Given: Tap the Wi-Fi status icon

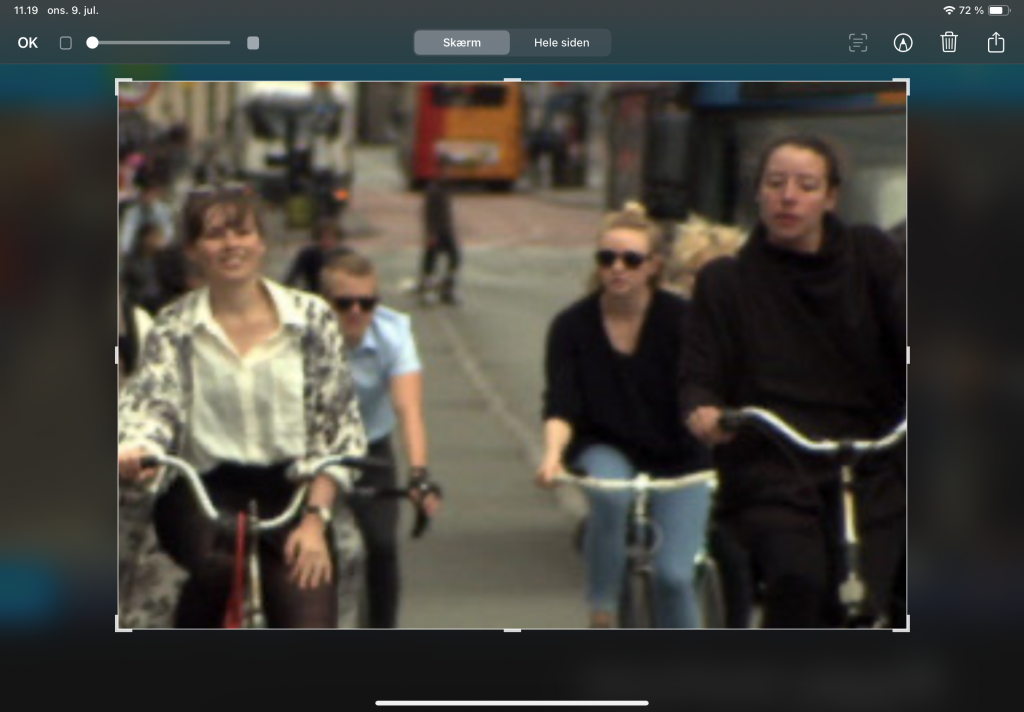Looking at the screenshot, I should [949, 10].
